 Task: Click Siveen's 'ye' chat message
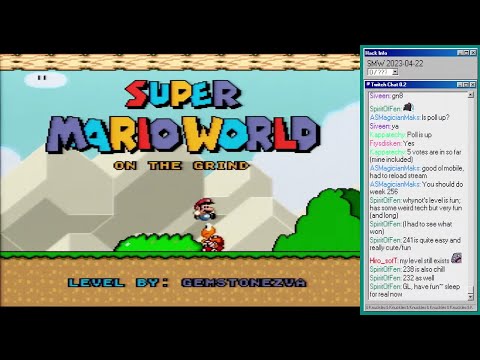pyautogui.click(x=384, y=126)
